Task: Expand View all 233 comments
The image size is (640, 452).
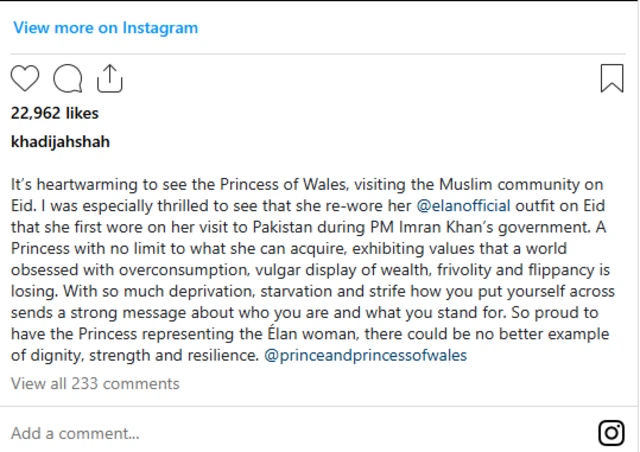Action: 95,383
